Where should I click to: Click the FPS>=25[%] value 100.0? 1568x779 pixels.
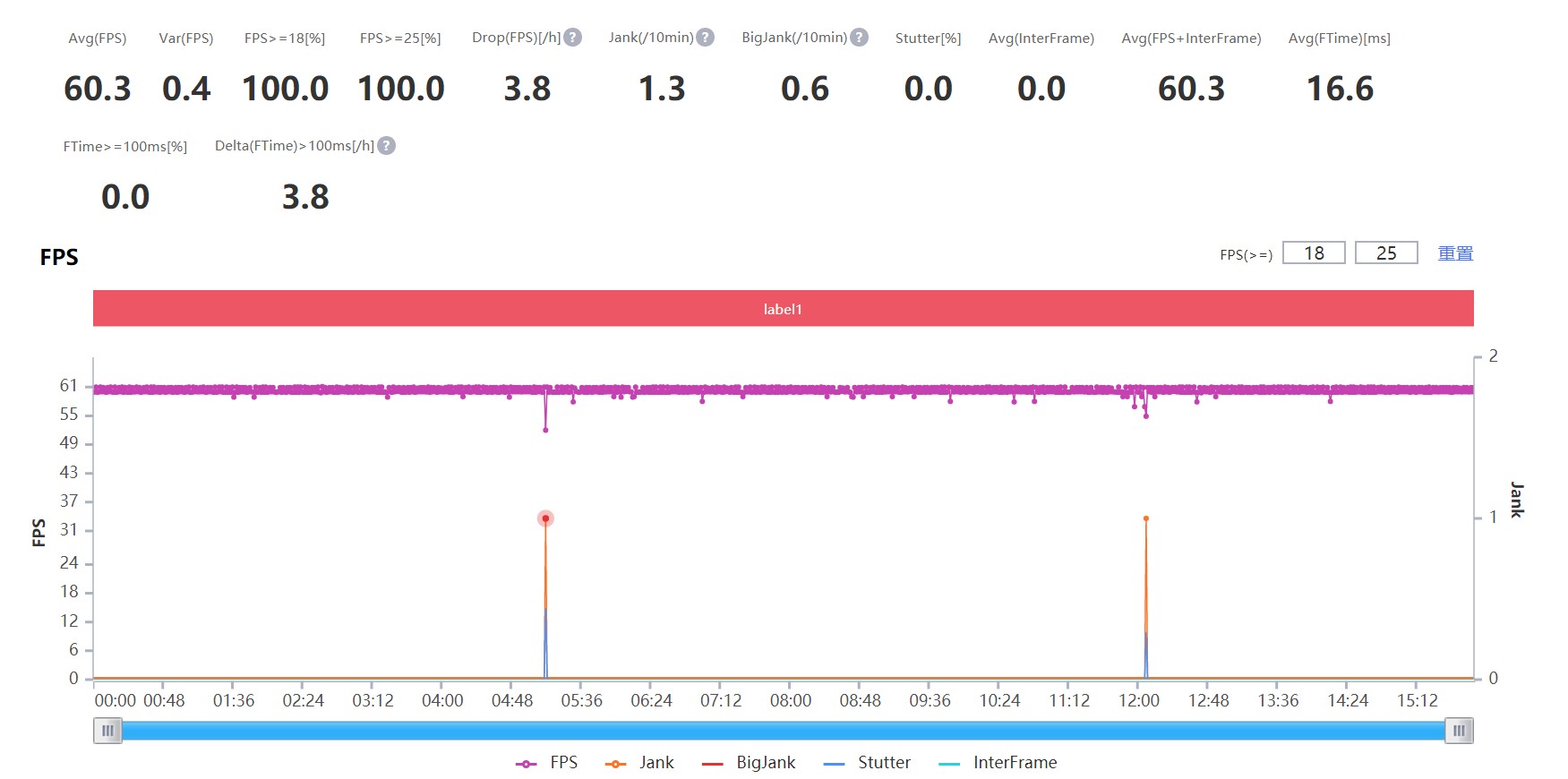pos(400,89)
